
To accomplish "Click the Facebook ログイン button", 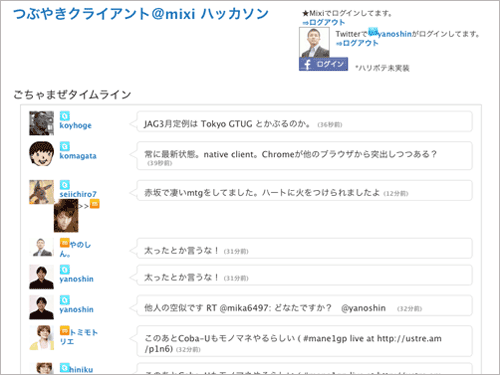I will [x=323, y=64].
